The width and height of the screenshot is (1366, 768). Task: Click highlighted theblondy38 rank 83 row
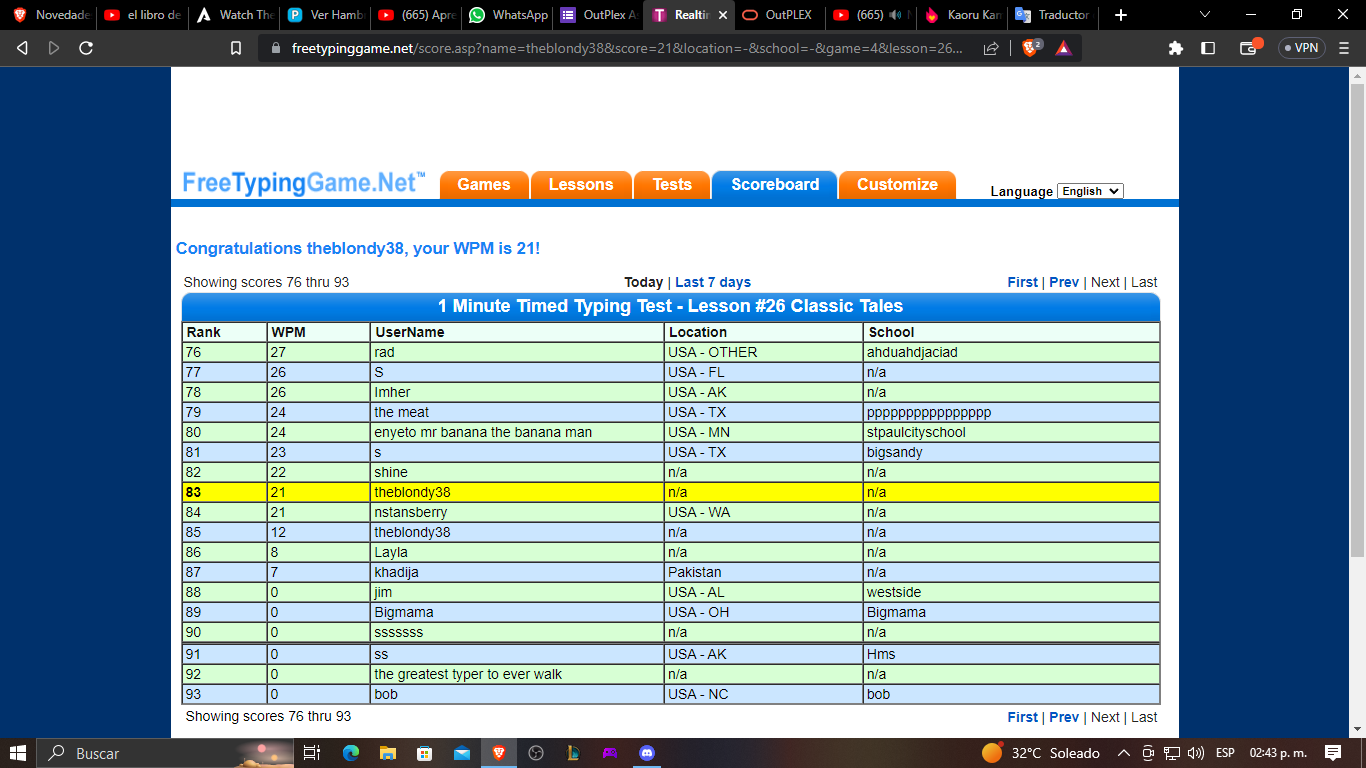pyautogui.click(x=671, y=492)
